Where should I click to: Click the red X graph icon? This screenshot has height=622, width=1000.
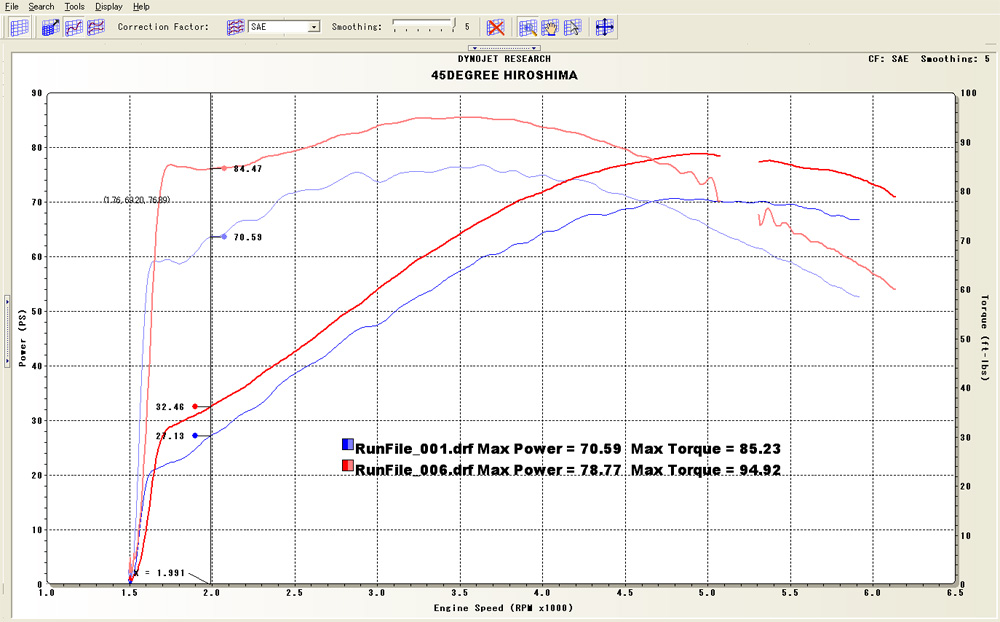[495, 27]
